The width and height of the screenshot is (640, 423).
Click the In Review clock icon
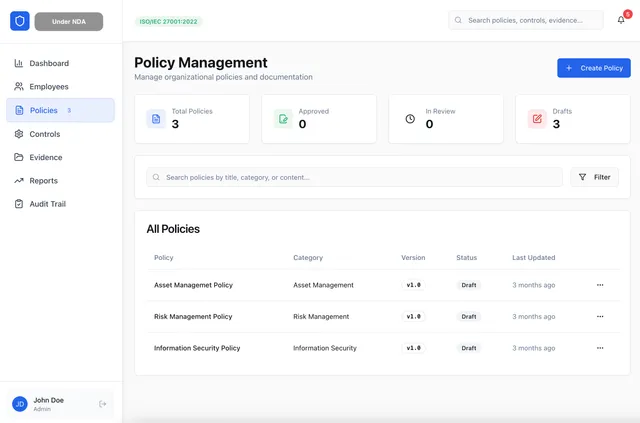[x=410, y=119]
